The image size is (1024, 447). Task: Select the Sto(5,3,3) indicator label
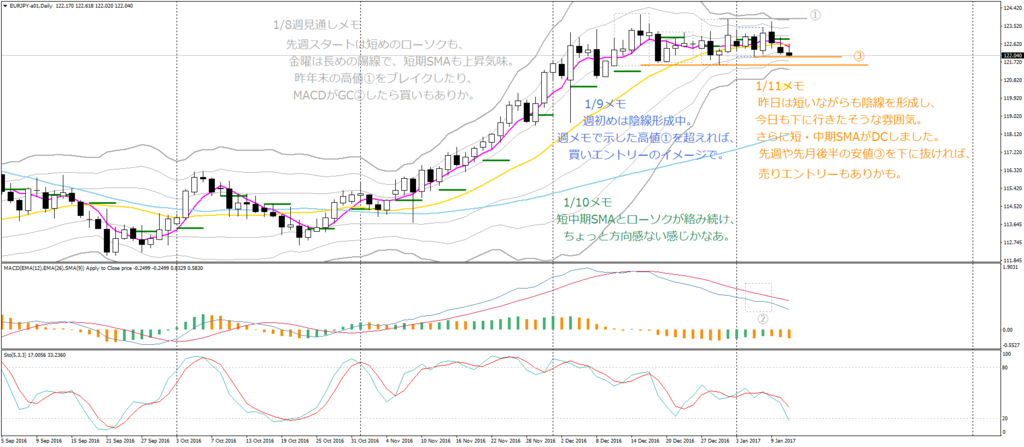pos(14,354)
